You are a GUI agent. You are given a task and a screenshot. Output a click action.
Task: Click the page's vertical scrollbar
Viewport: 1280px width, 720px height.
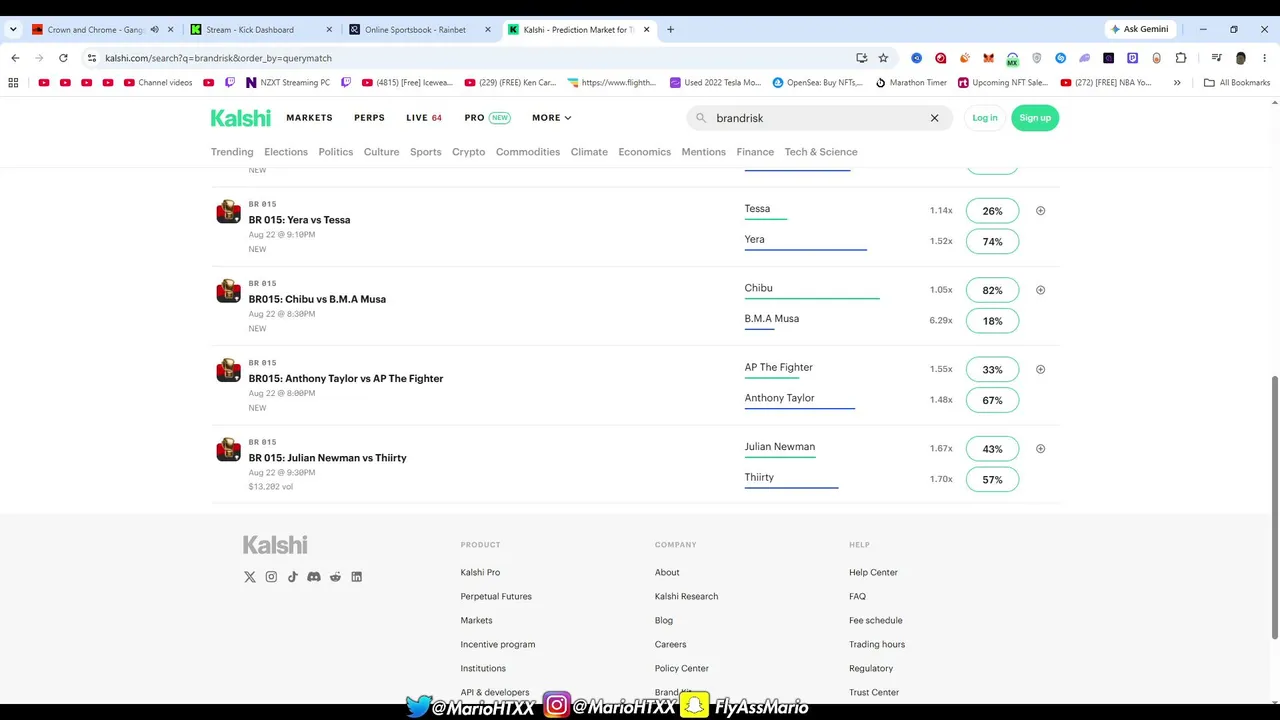pyautogui.click(x=1274, y=507)
